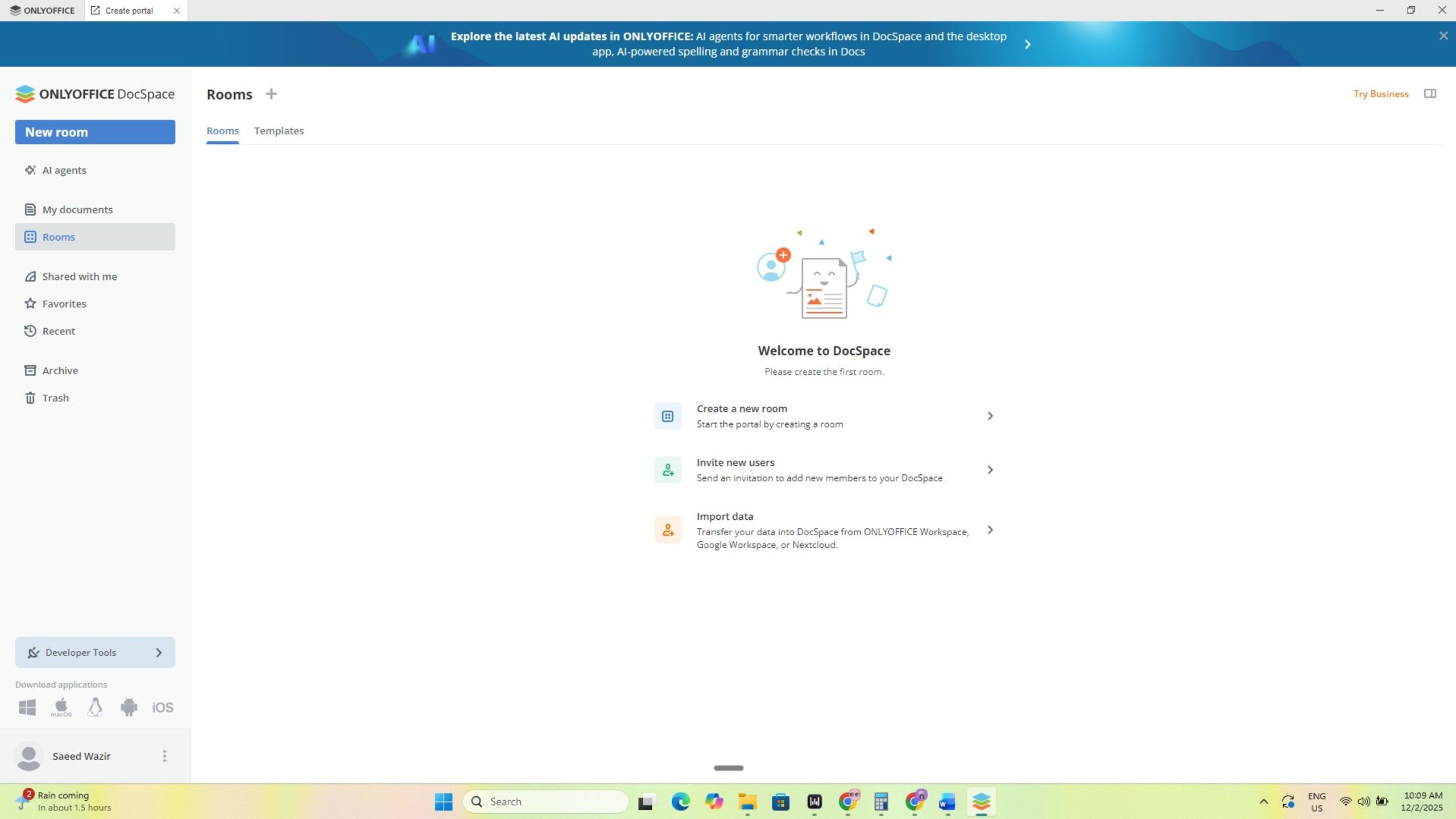Select the Rooms tab
The width and height of the screenshot is (1456, 819).
click(x=222, y=131)
